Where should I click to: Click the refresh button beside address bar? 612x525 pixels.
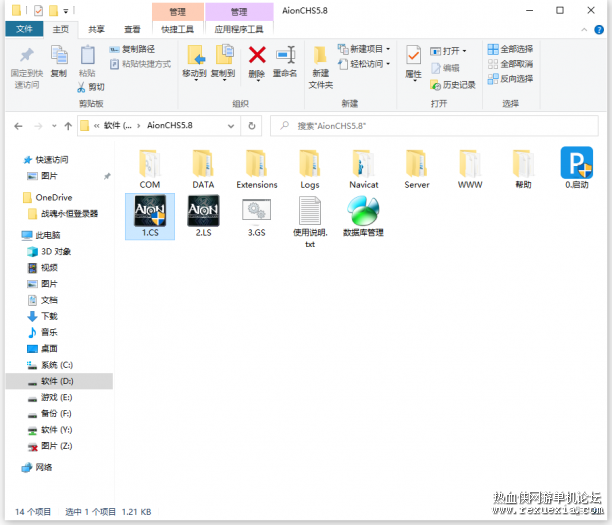pyautogui.click(x=252, y=126)
